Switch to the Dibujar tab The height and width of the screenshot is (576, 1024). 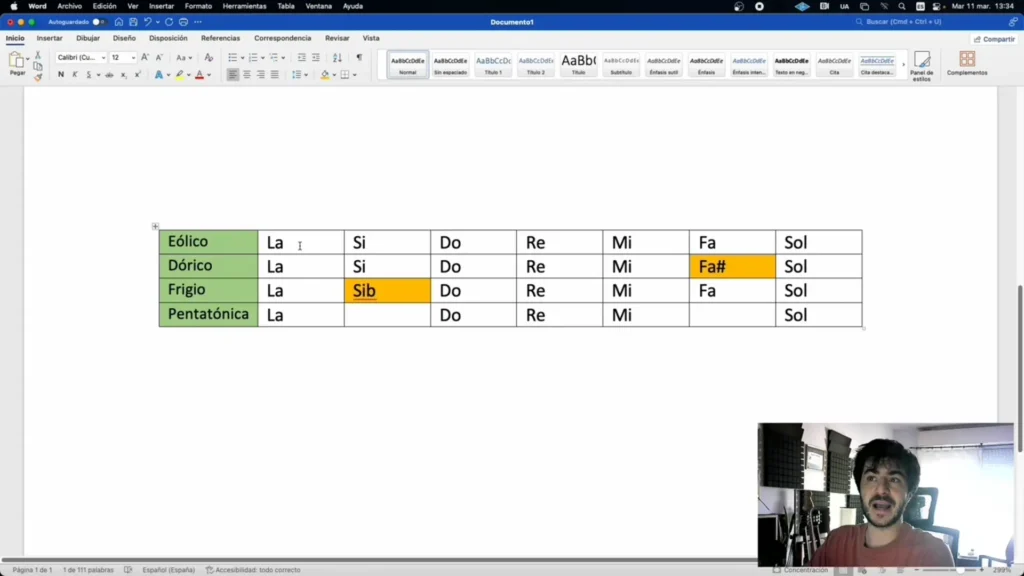[x=88, y=39]
